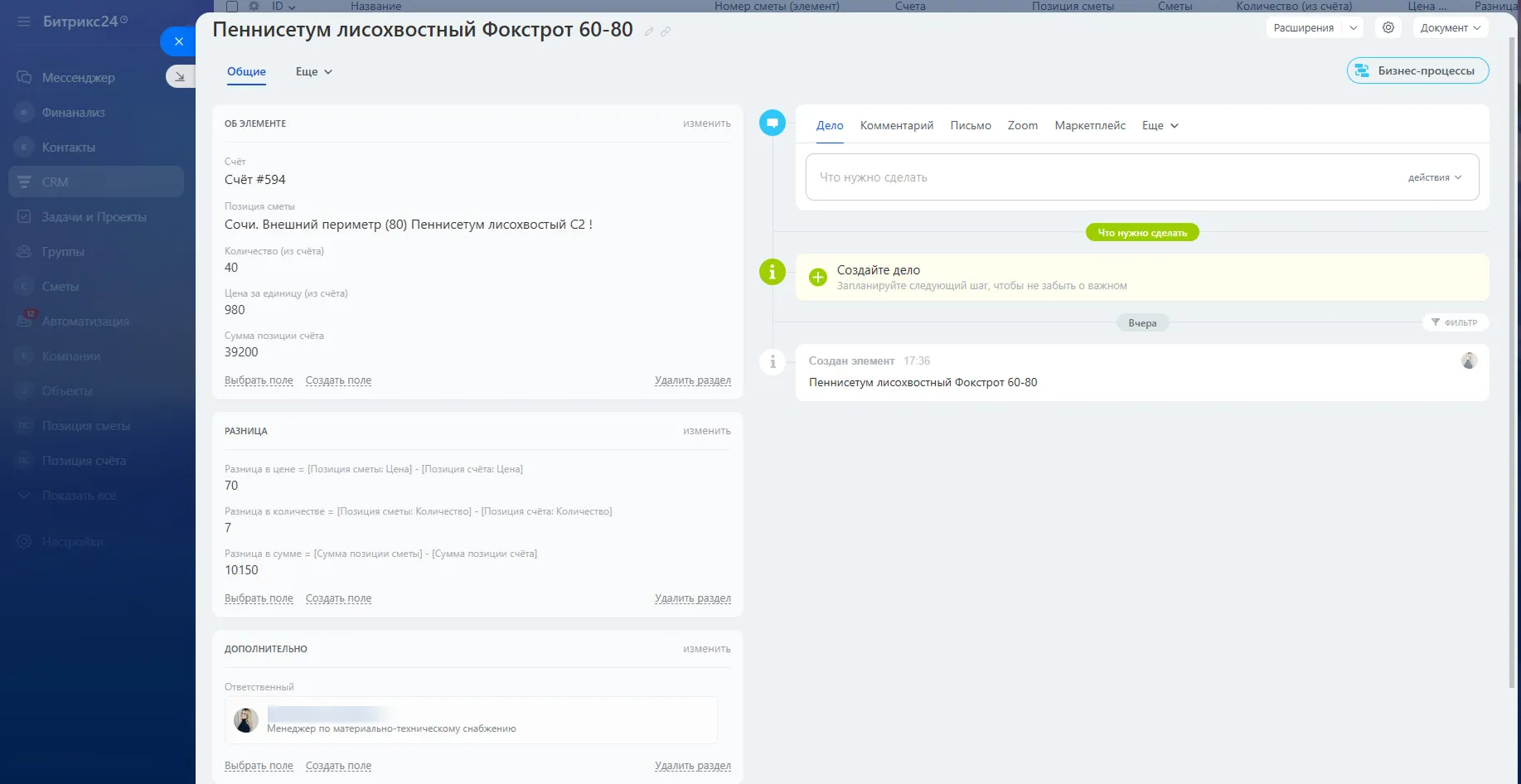Screen dimensions: 1521x784
Task: Click the blue chat bubble timeline icon
Action: [x=773, y=123]
